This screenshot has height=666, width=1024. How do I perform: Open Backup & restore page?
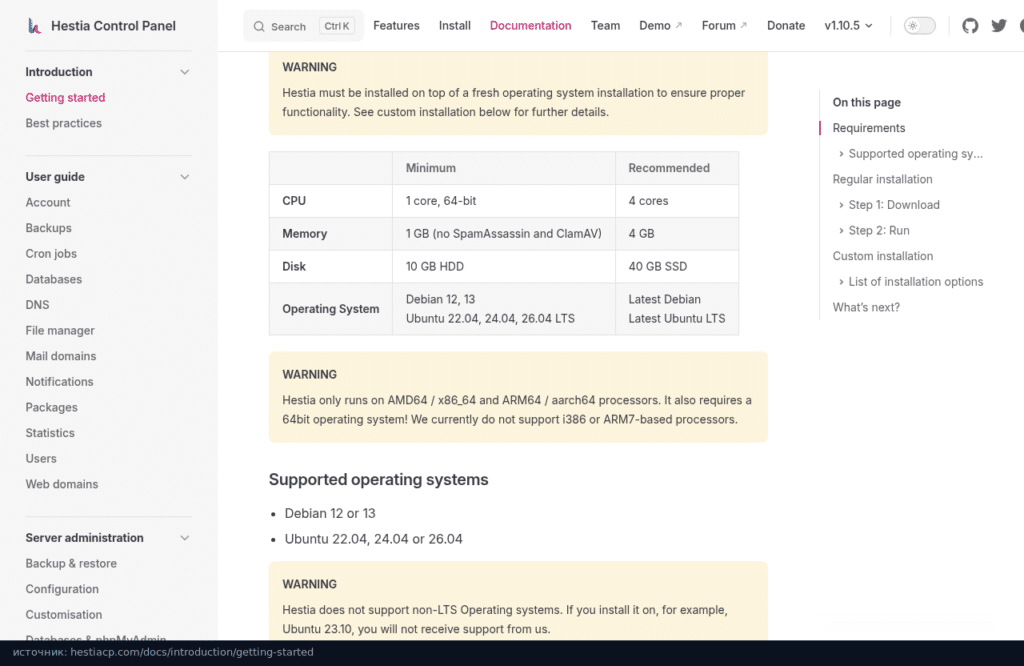(71, 563)
